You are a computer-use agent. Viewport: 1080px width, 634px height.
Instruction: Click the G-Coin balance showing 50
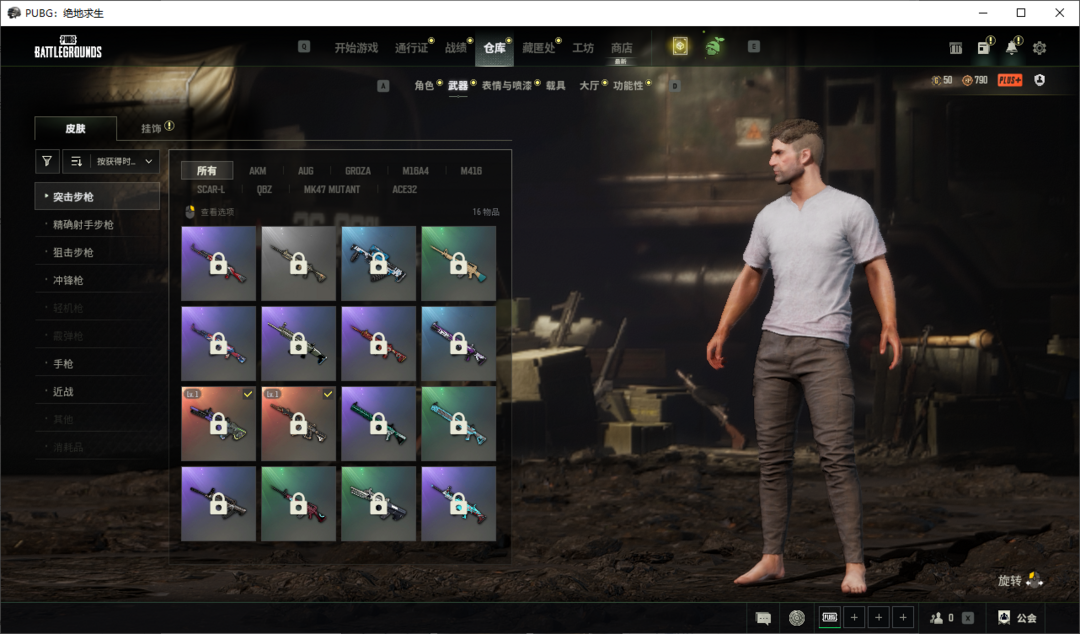pyautogui.click(x=942, y=81)
